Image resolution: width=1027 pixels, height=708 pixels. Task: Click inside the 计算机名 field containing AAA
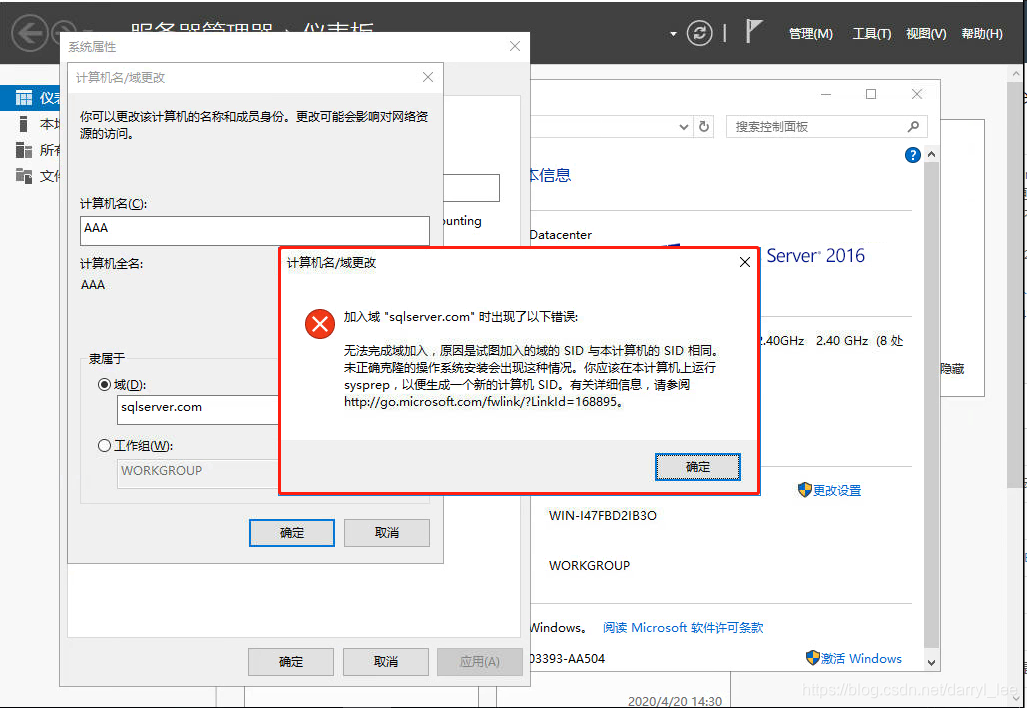click(255, 231)
